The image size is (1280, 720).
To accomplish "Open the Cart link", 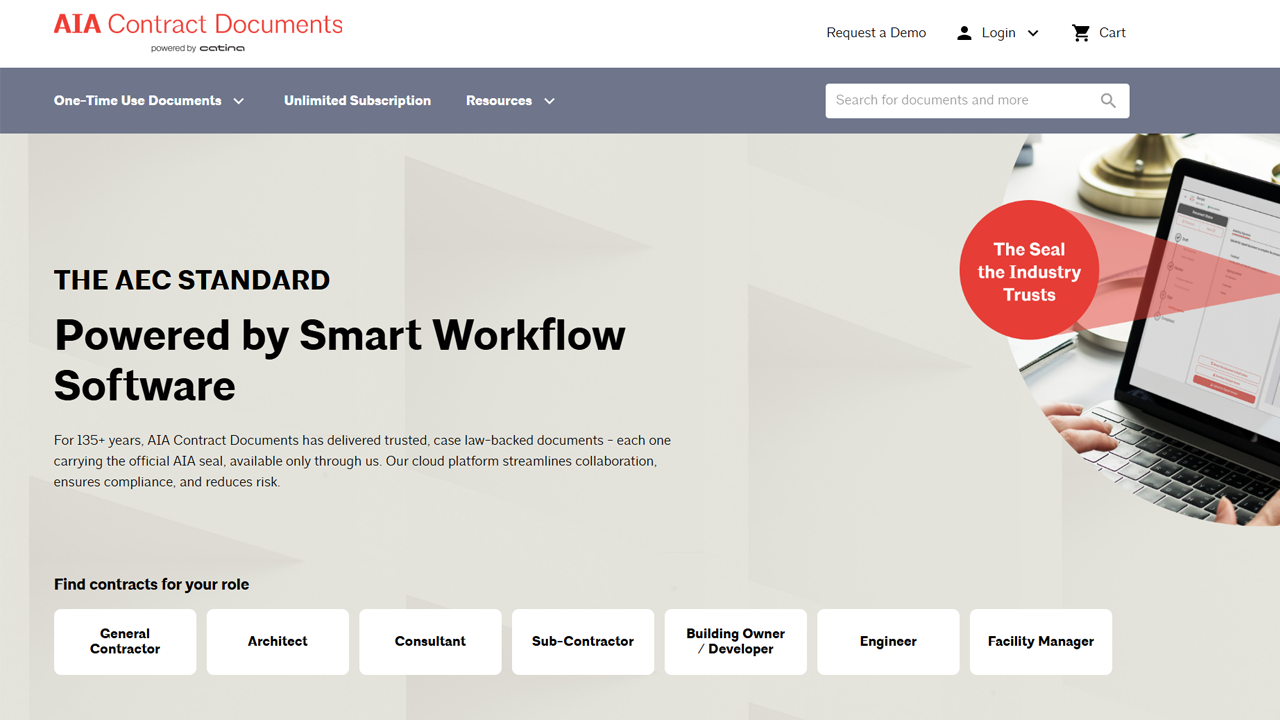I will tap(1112, 33).
